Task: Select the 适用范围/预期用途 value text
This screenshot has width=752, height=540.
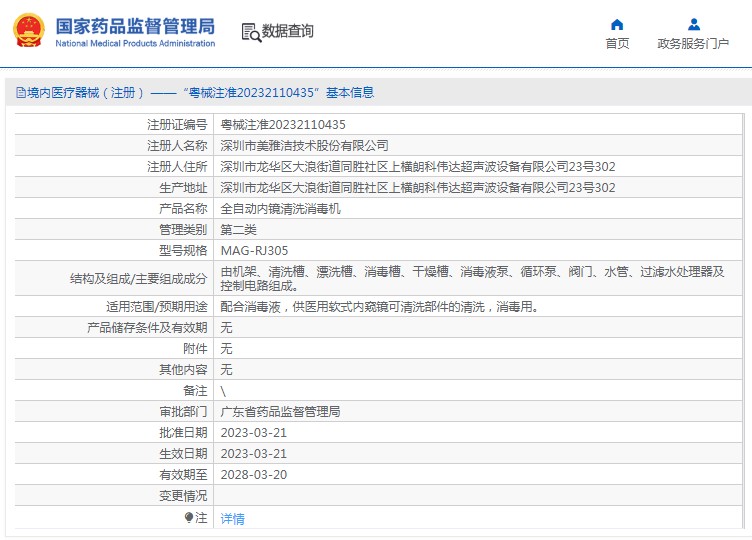Action: pos(379,306)
